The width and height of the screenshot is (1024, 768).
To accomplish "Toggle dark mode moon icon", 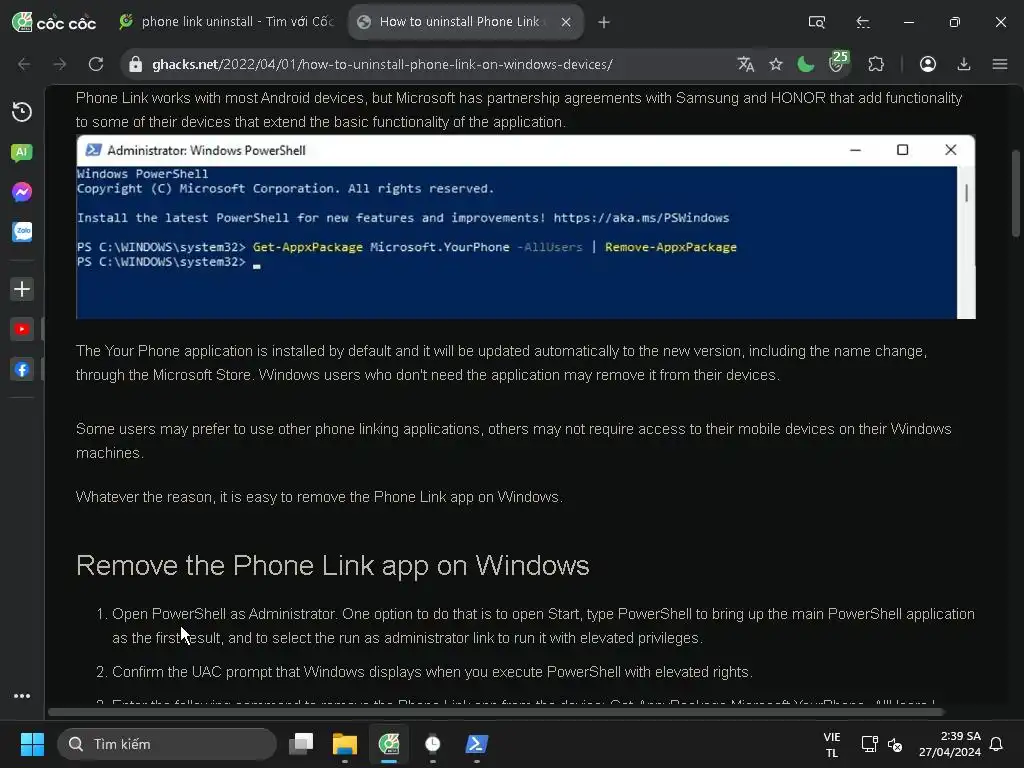I will click(806, 64).
